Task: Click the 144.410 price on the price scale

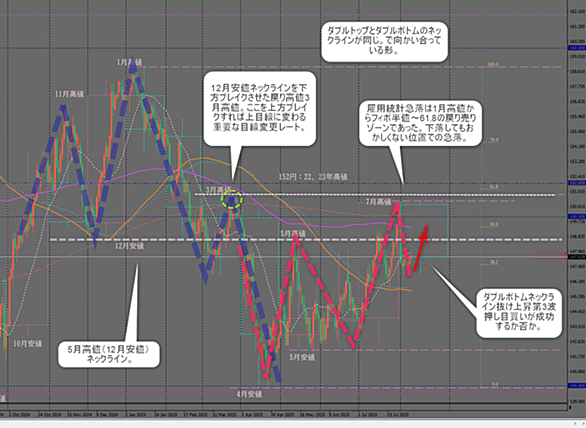Action: 577,311
